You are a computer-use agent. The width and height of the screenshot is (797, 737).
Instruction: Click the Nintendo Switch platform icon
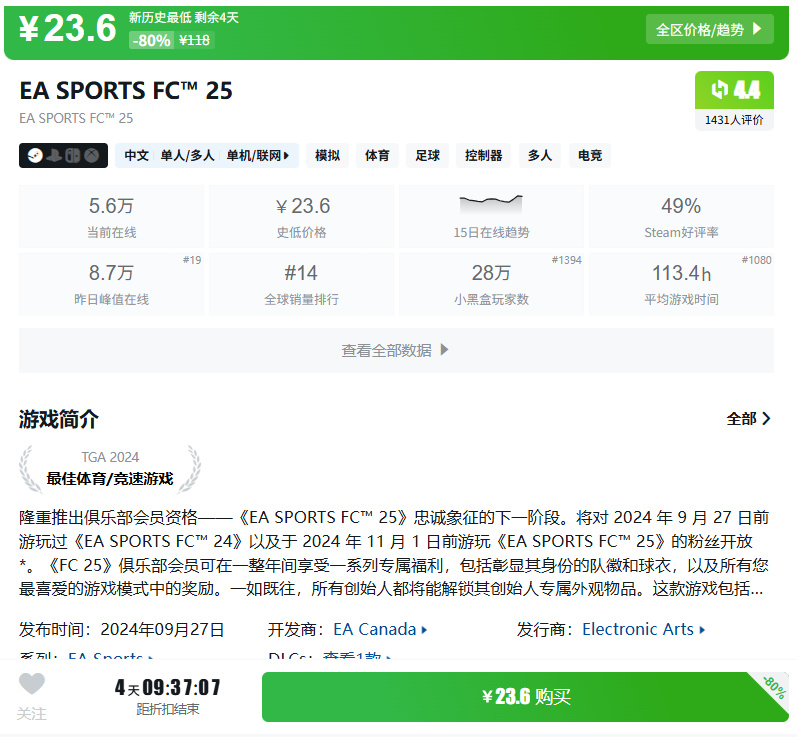pyautogui.click(x=73, y=156)
